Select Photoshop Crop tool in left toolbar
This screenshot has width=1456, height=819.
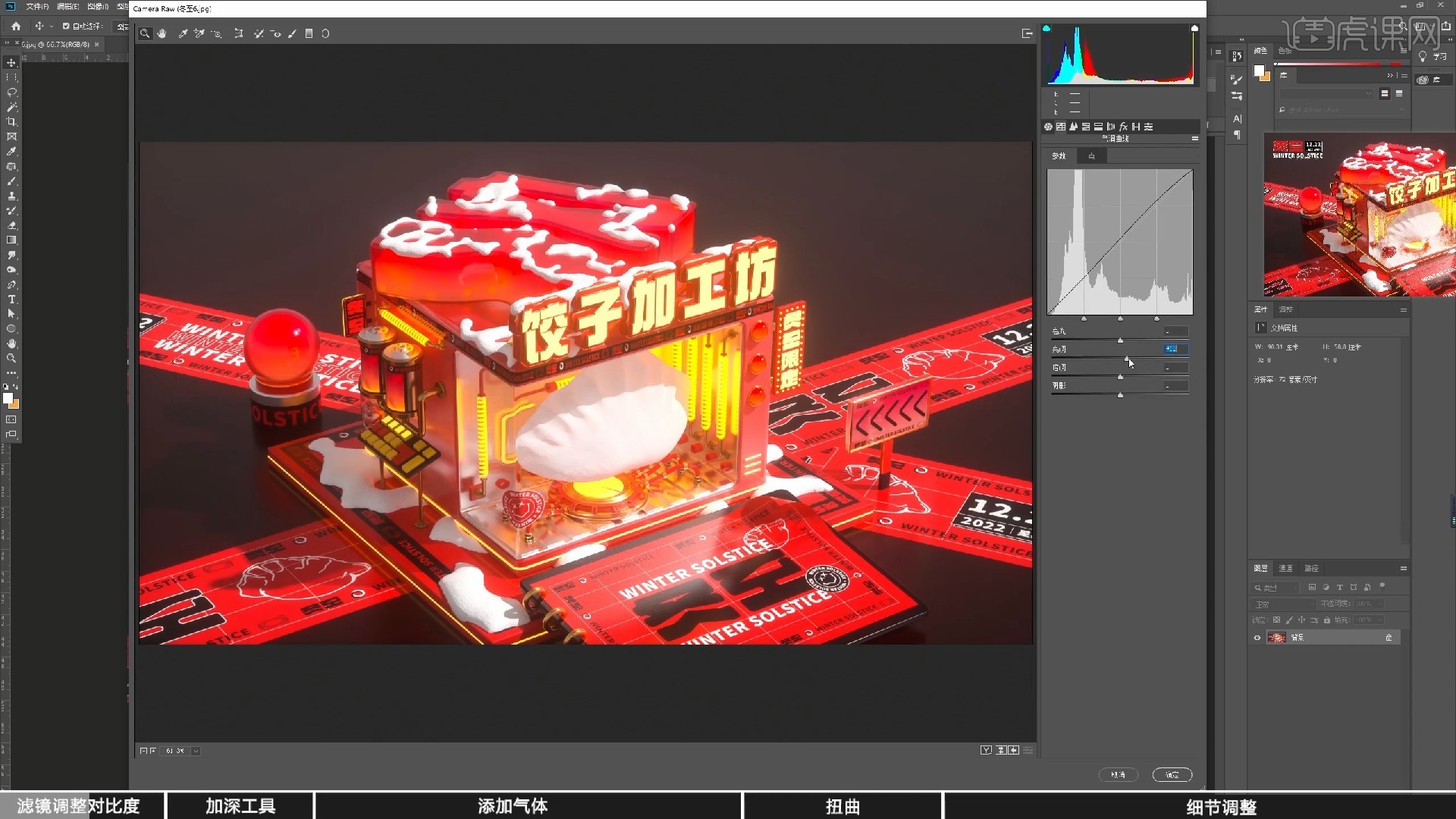click(11, 121)
